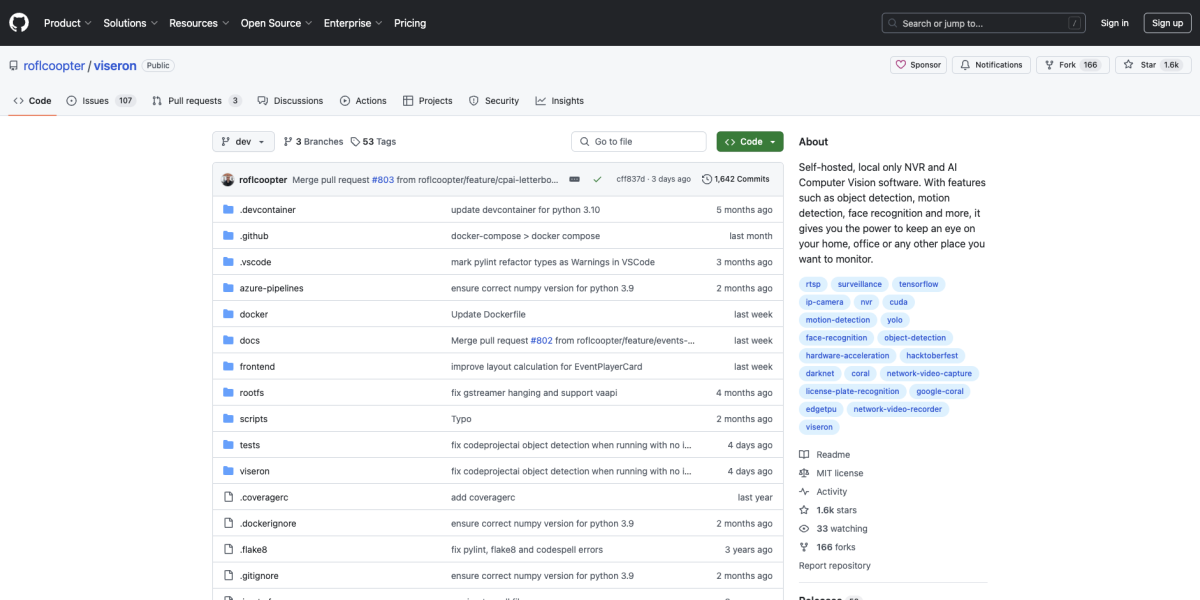
Task: Click the GitHub logo icon
Action: [20, 23]
